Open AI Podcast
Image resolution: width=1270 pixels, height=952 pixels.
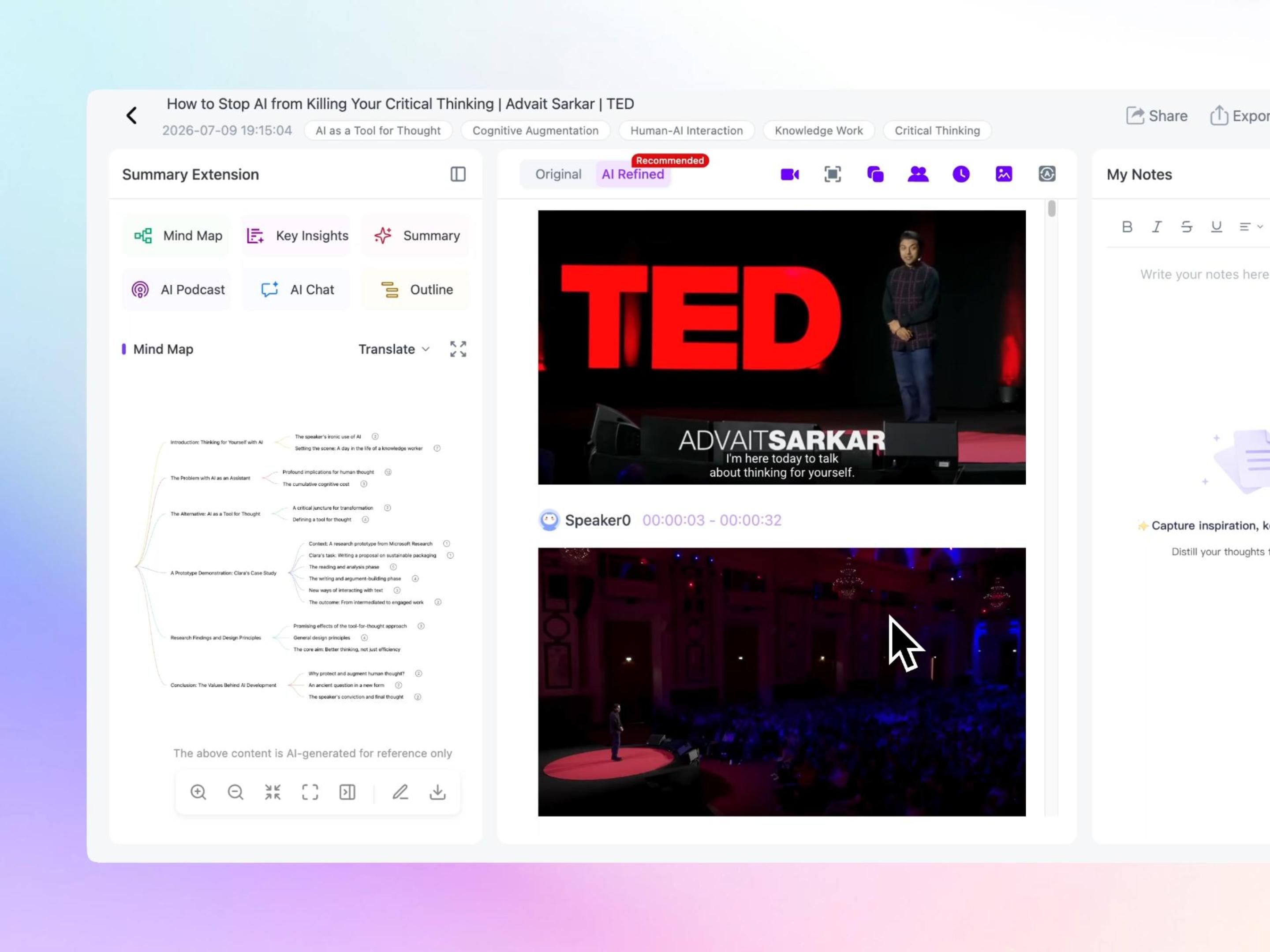177,289
